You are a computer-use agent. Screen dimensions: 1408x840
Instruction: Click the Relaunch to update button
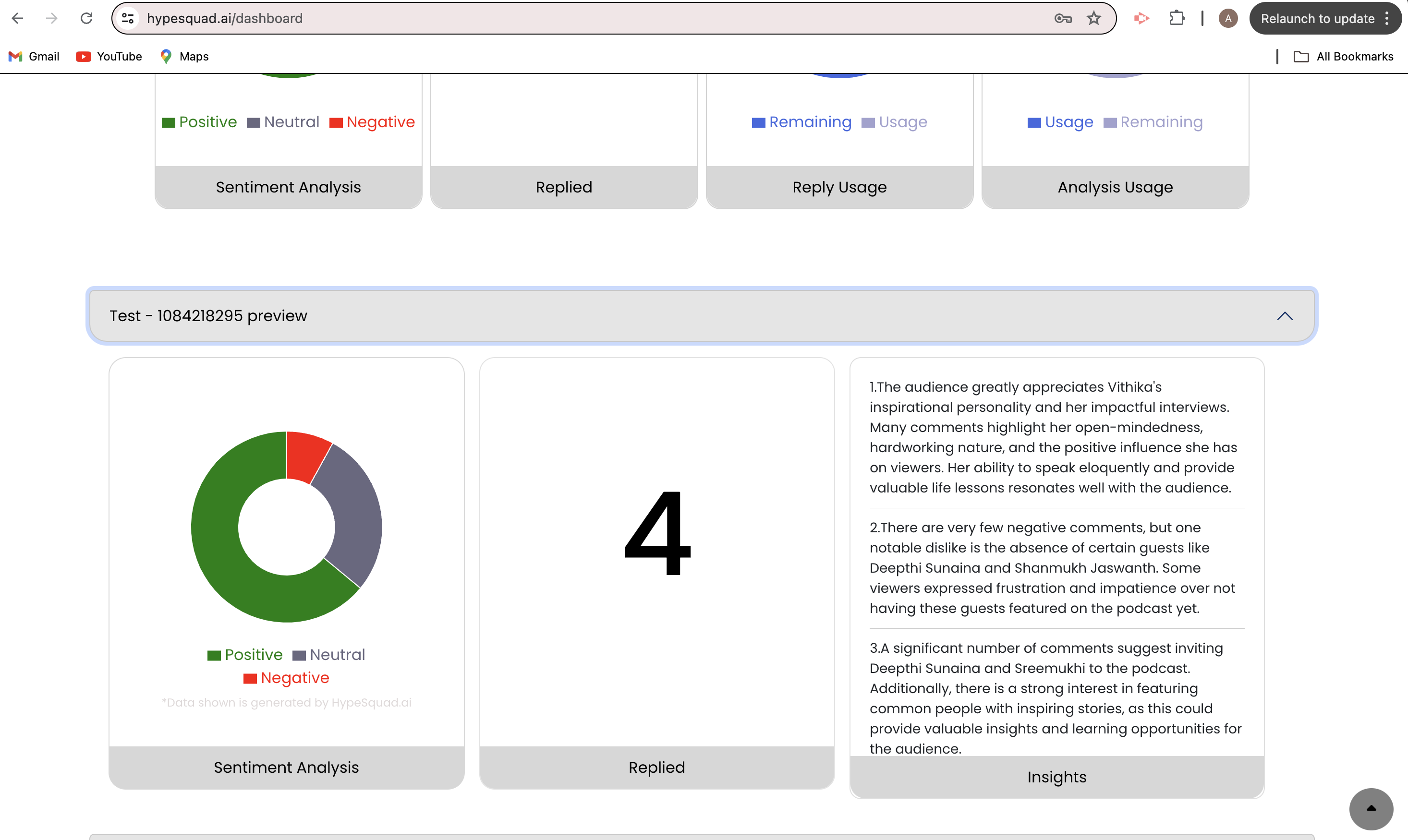1317,19
